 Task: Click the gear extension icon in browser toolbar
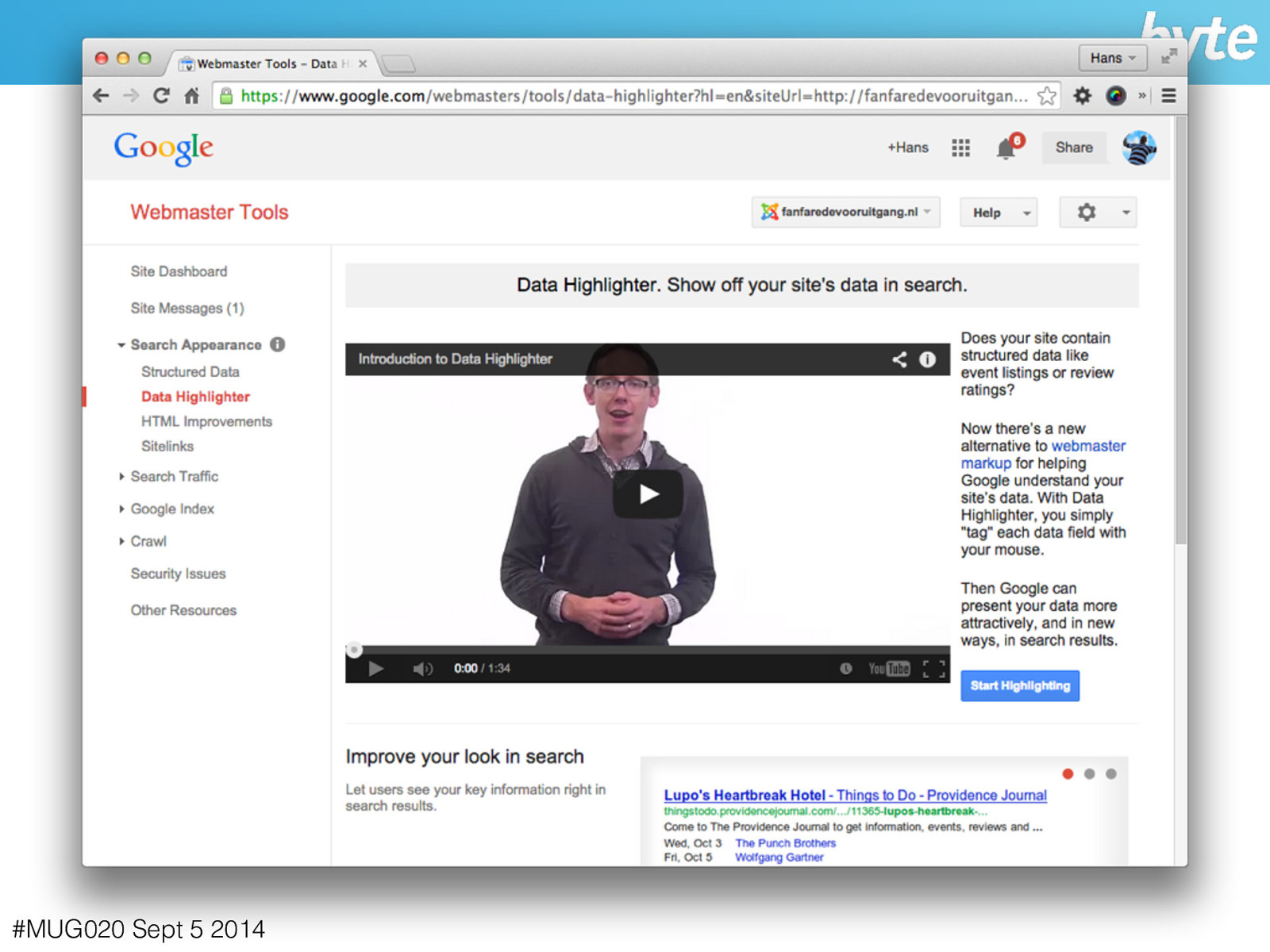(x=1083, y=96)
